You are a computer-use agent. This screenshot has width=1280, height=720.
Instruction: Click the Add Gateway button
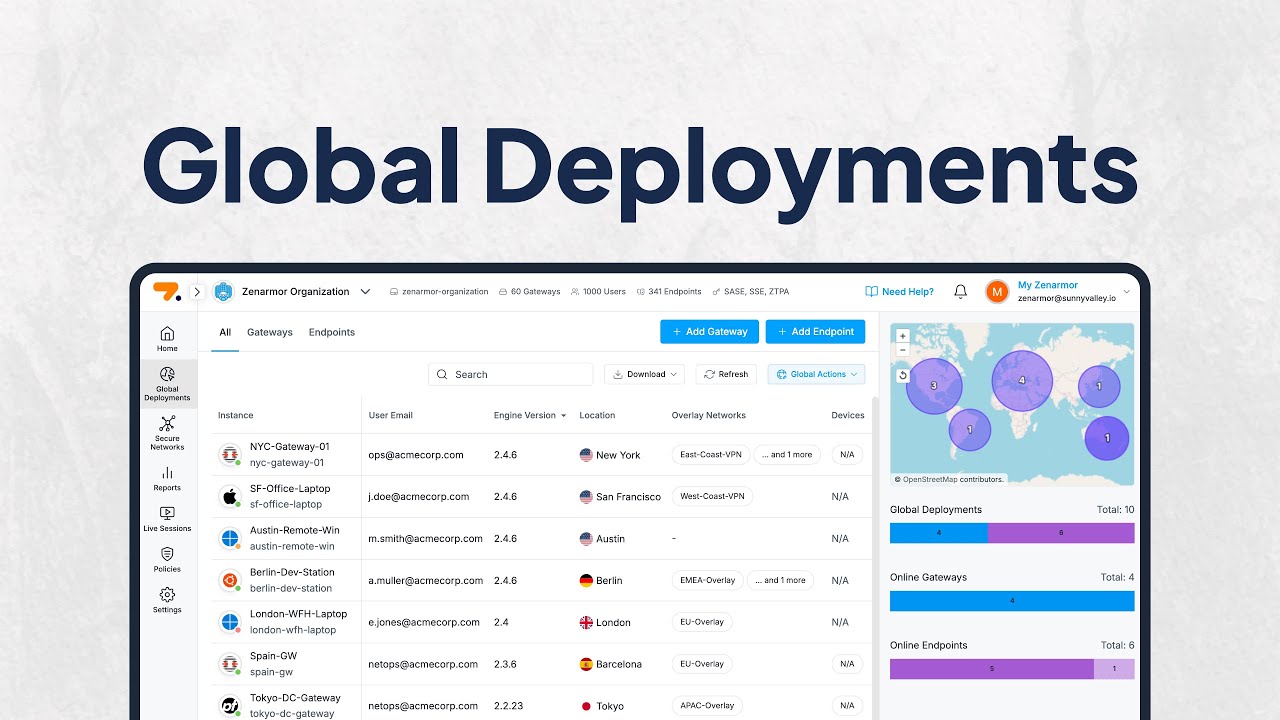709,332
